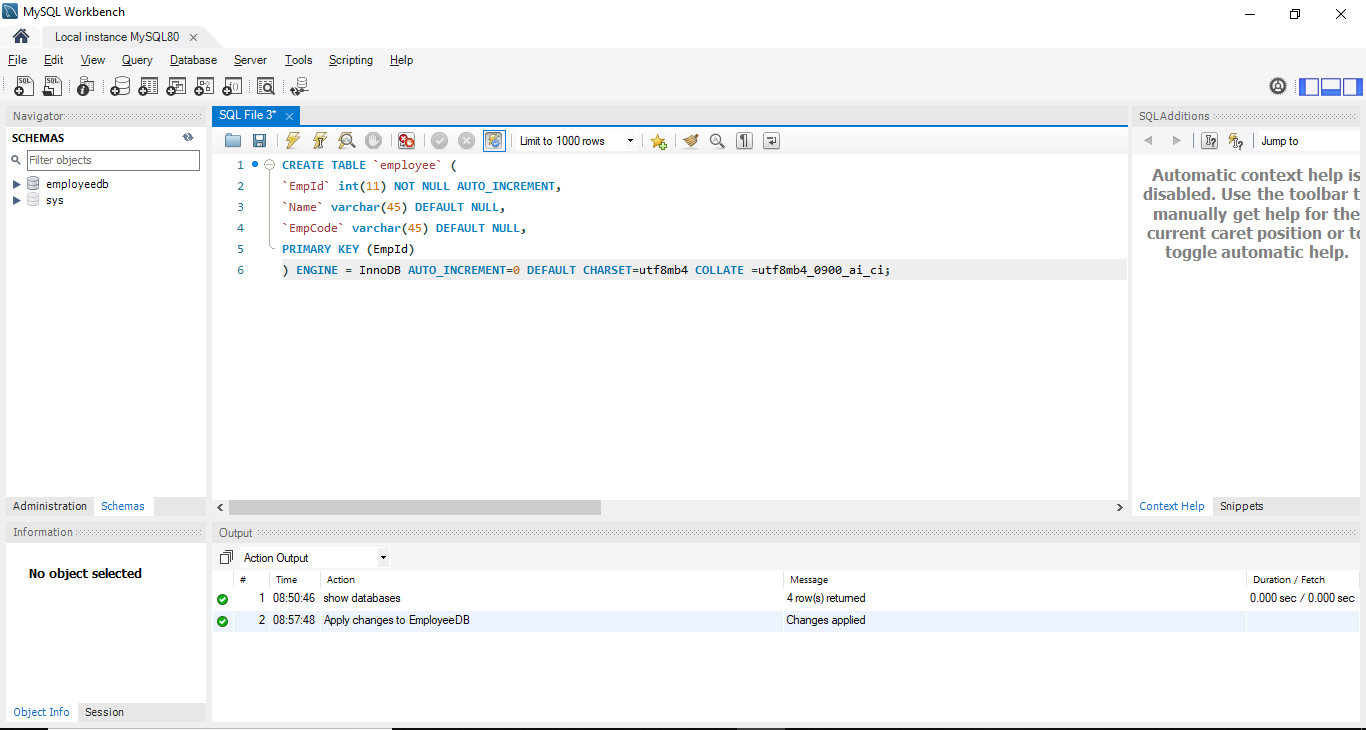Go forward in context help history
This screenshot has height=730, width=1366.
point(1176,141)
